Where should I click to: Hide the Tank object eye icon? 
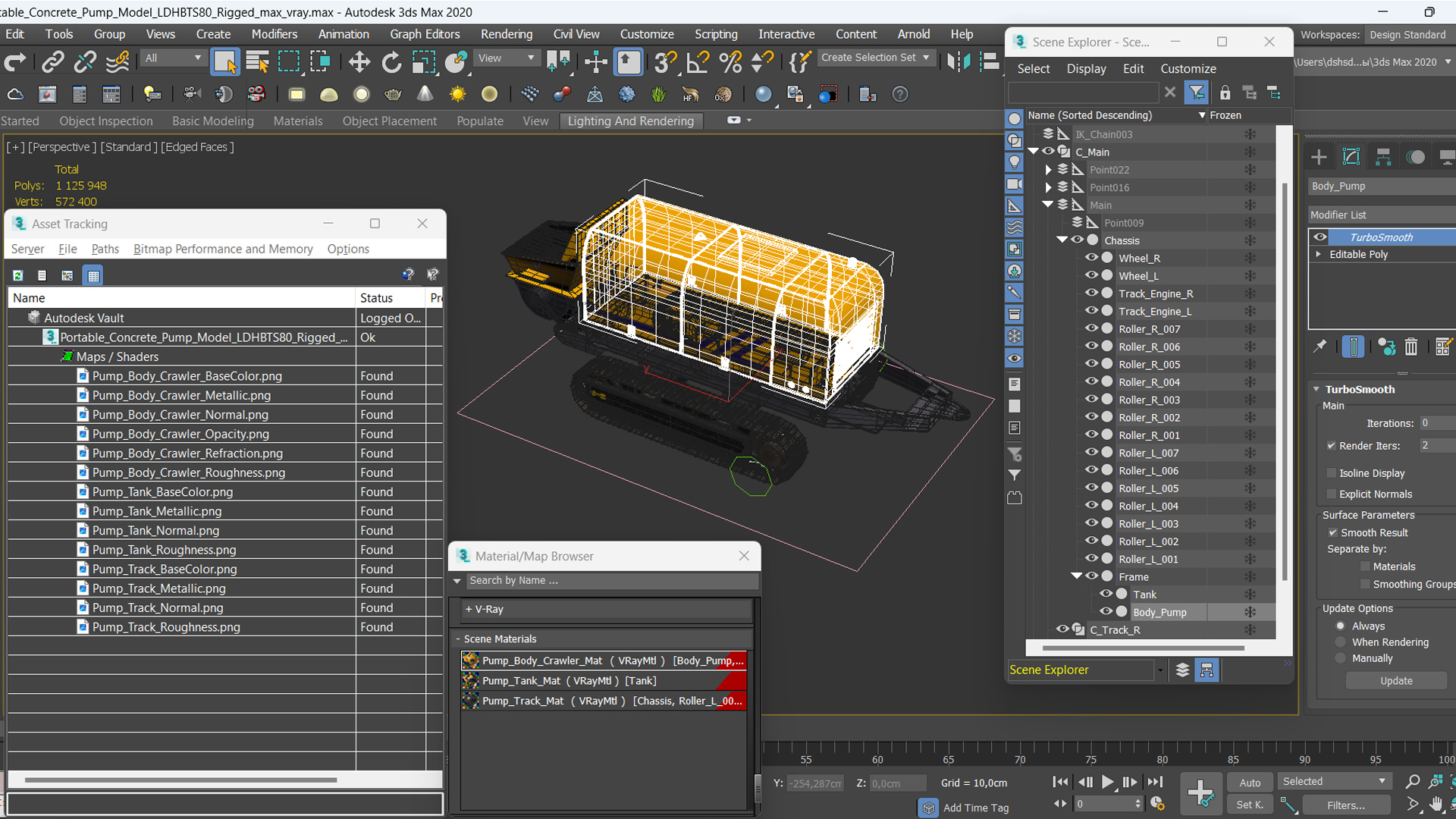click(1106, 594)
